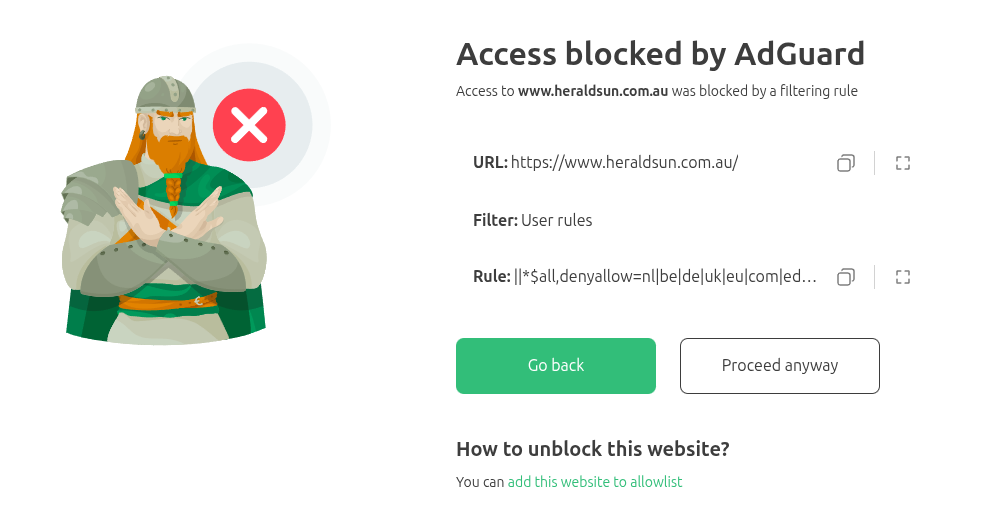Copy the filtering rule text
This screenshot has height=511, width=1000.
tap(846, 277)
